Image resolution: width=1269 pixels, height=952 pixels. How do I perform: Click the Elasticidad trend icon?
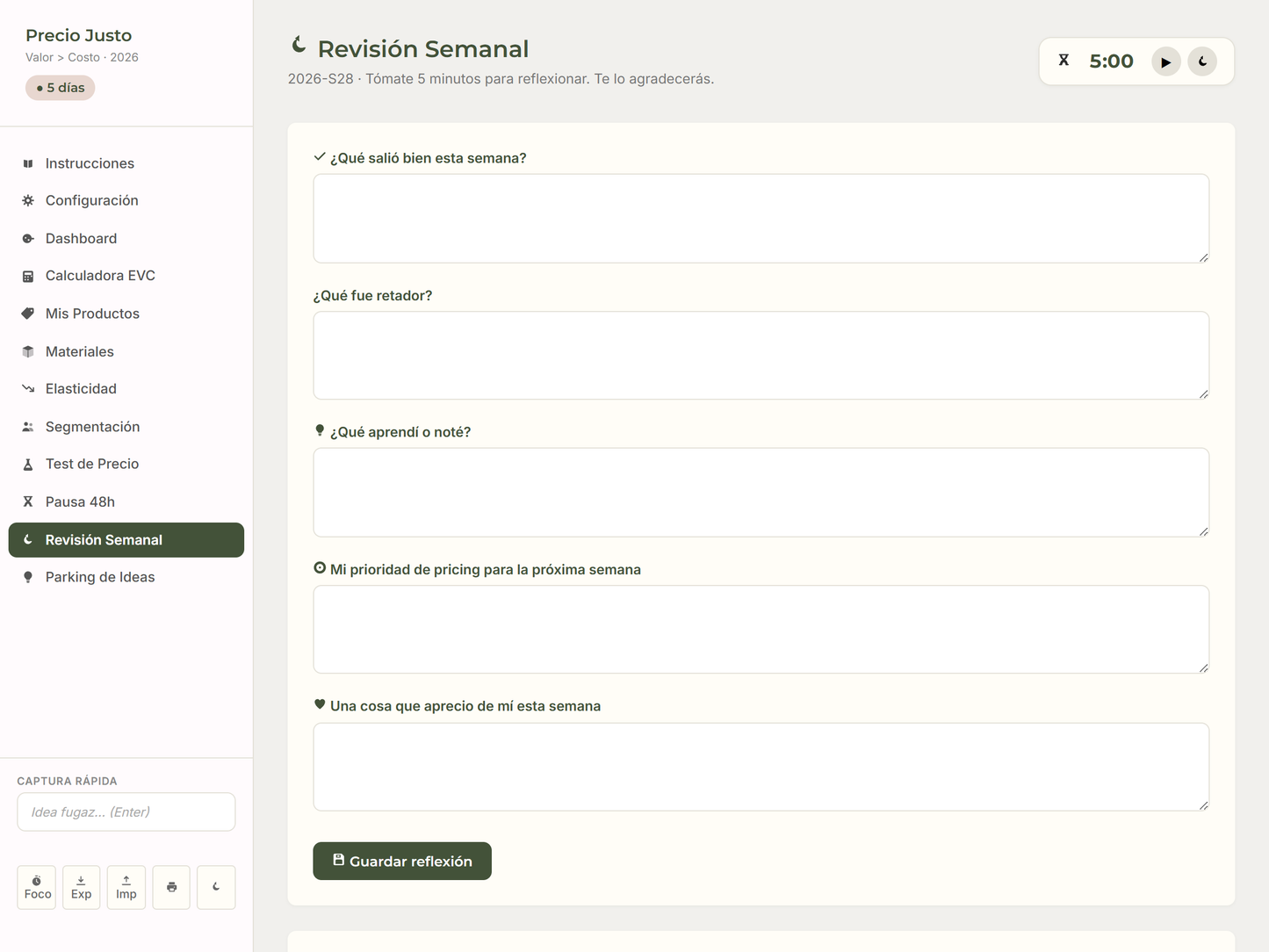[28, 388]
